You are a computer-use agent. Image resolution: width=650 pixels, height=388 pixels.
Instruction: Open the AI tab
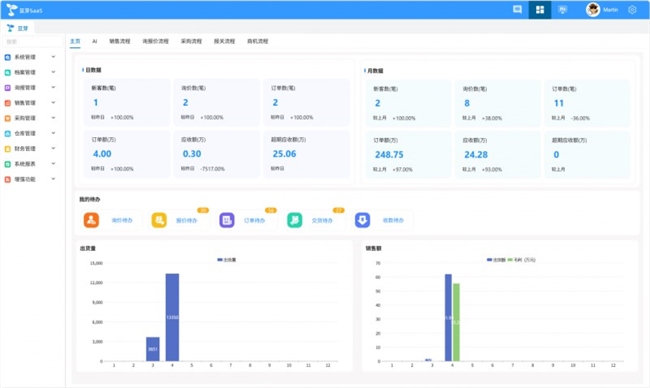click(95, 41)
